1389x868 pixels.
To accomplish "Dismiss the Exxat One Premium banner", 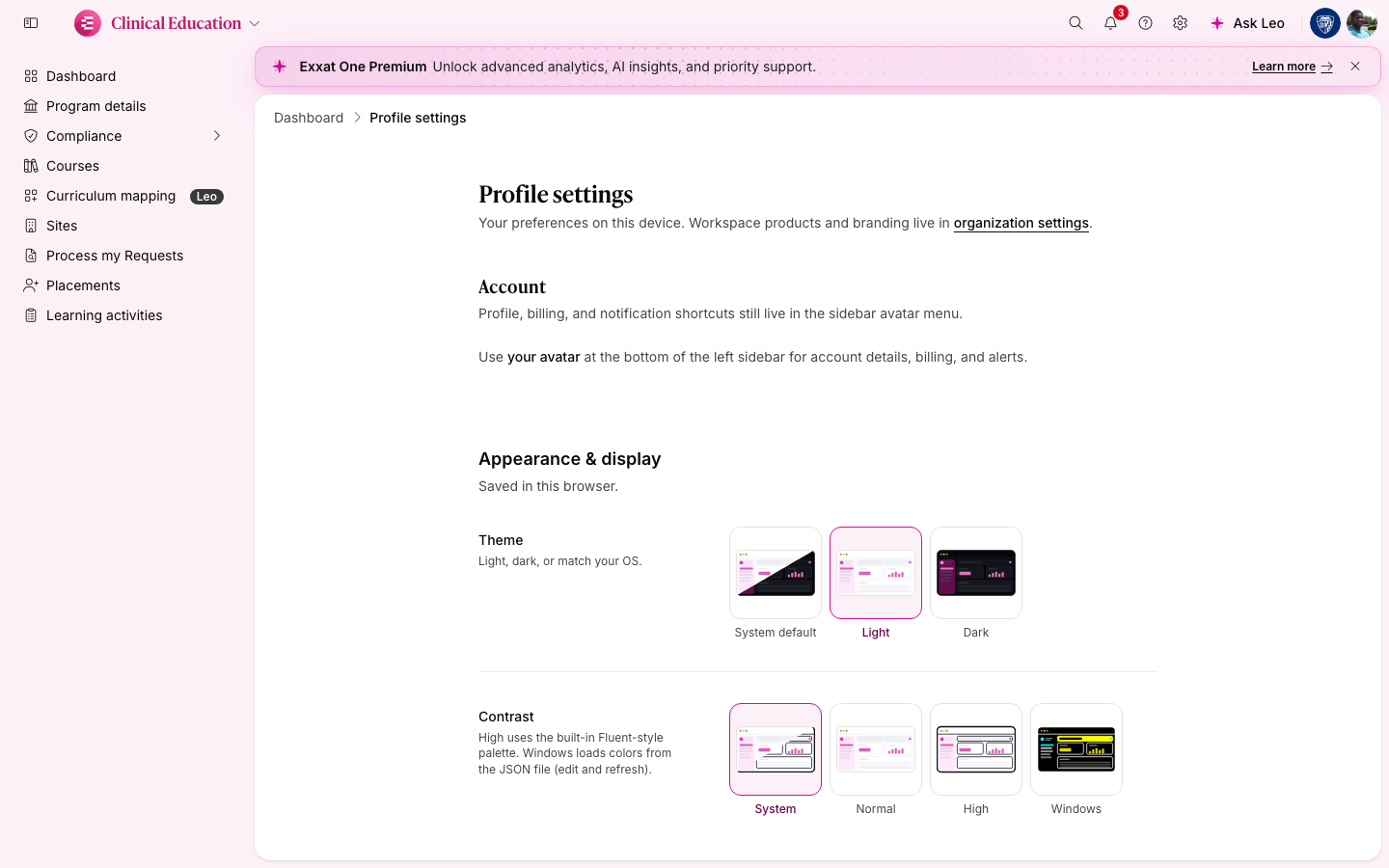I will tap(1355, 67).
